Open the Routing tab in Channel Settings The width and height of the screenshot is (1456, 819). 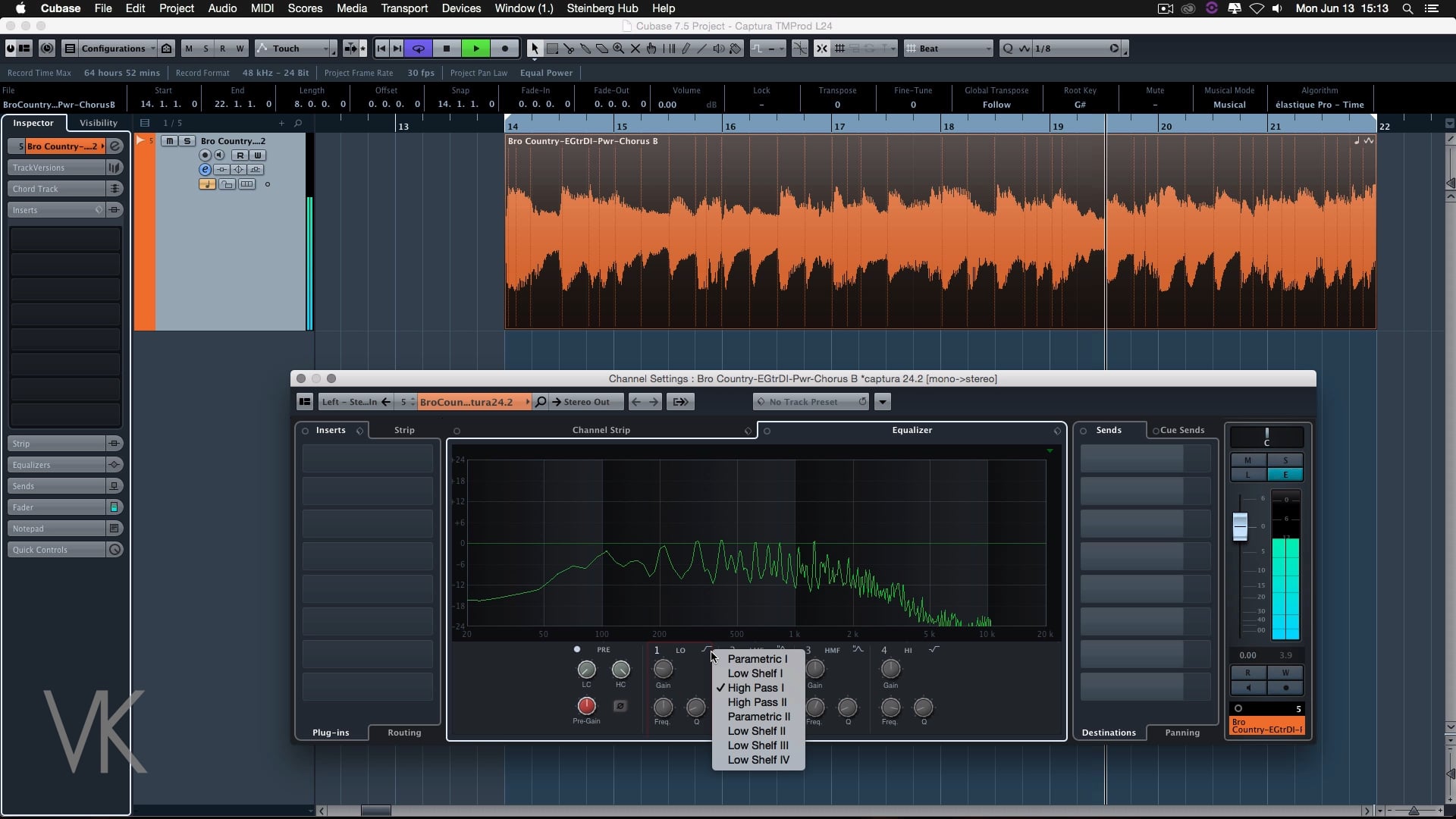tap(404, 733)
